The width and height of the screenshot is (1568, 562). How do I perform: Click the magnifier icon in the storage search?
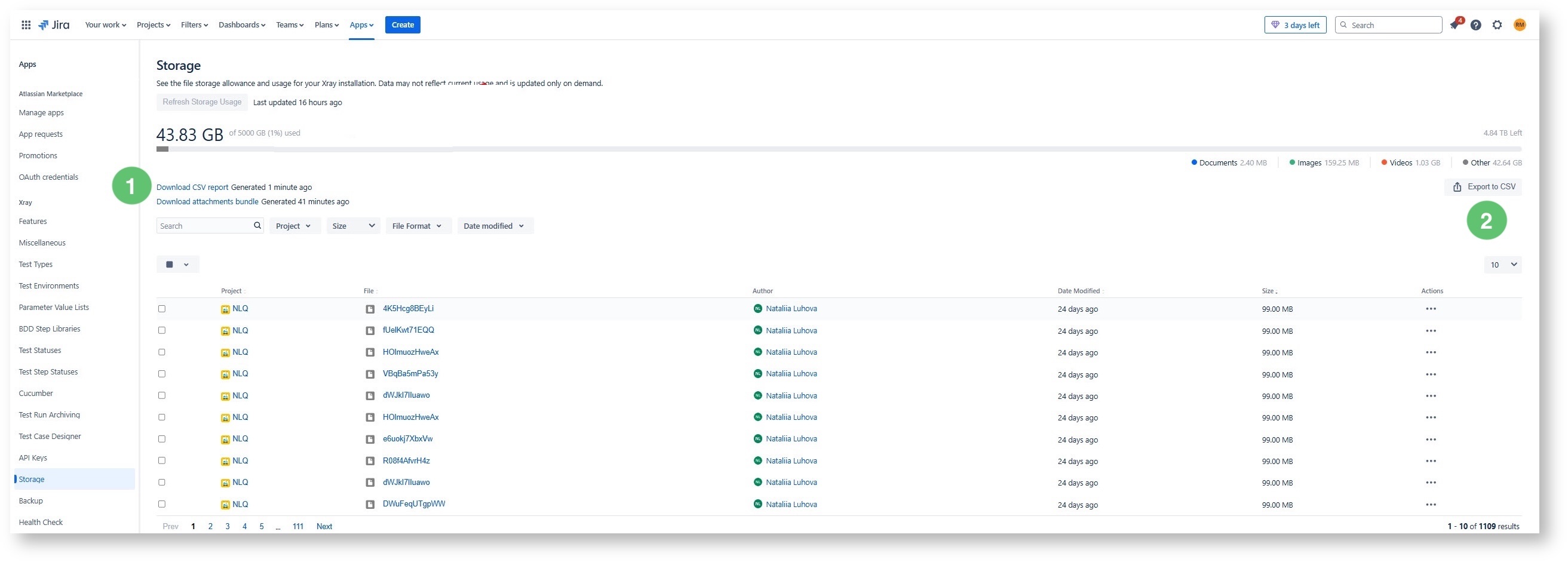257,226
